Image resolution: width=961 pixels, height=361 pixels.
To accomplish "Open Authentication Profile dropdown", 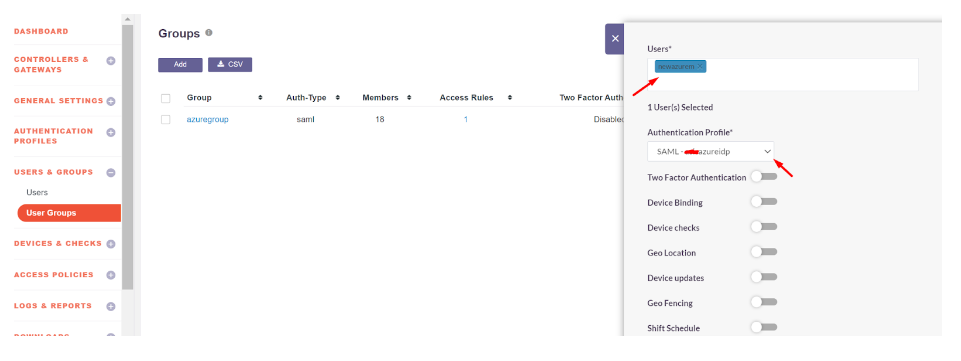I will pyautogui.click(x=711, y=151).
